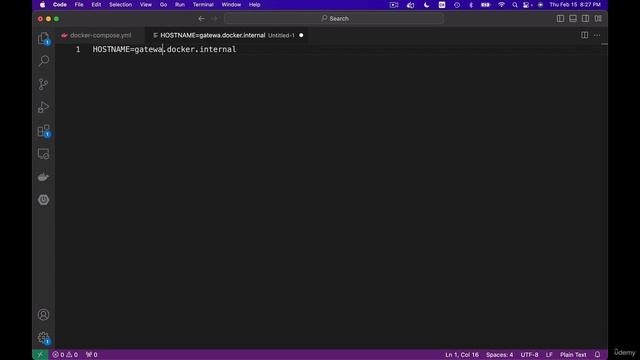Open Run and Debug view
Image resolution: width=640 pixels, height=360 pixels.
(43, 107)
